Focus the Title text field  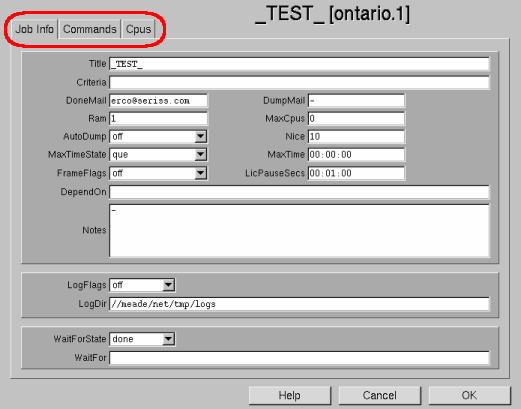pos(299,64)
